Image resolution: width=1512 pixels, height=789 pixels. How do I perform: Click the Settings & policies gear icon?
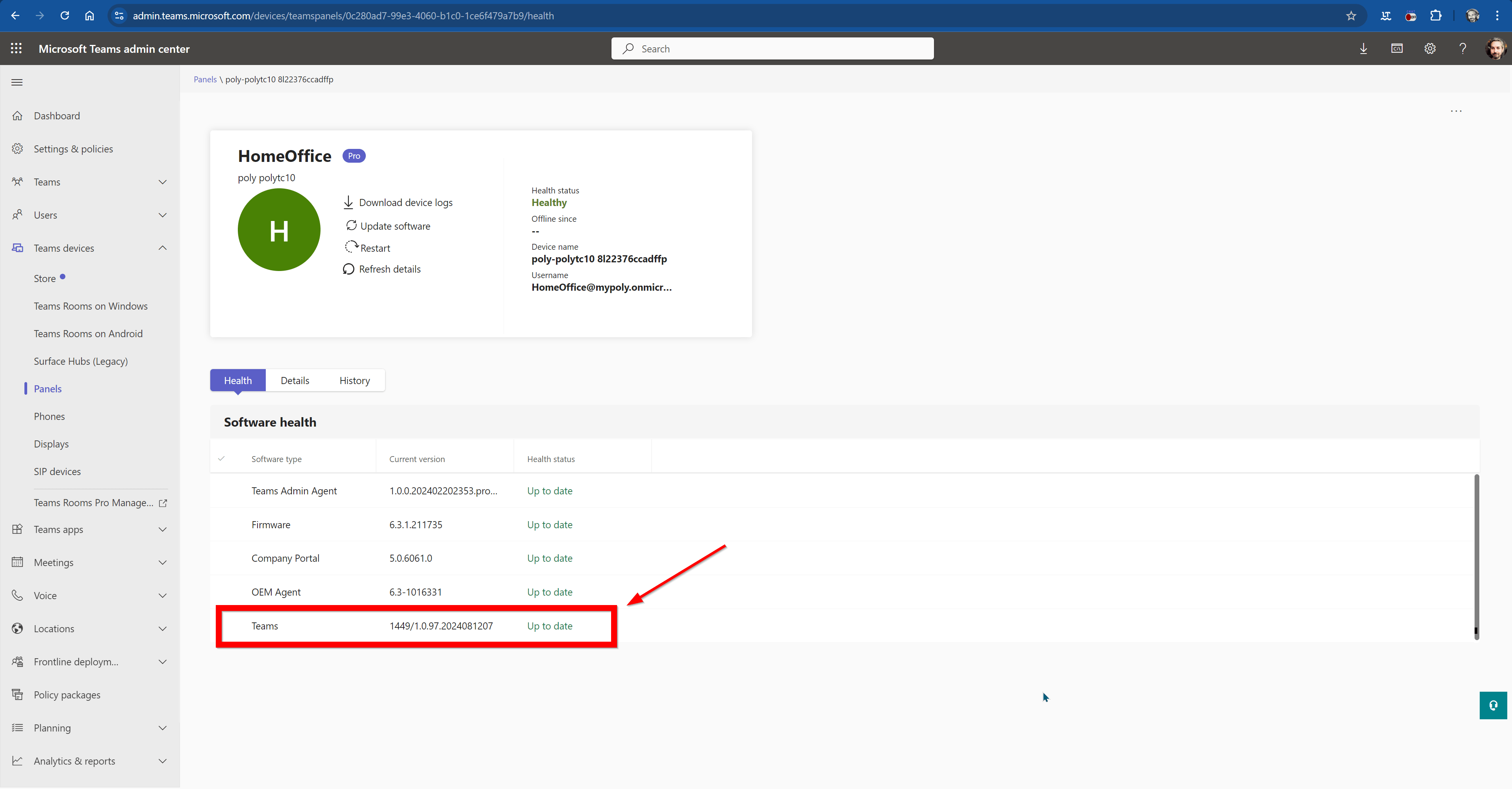(18, 149)
